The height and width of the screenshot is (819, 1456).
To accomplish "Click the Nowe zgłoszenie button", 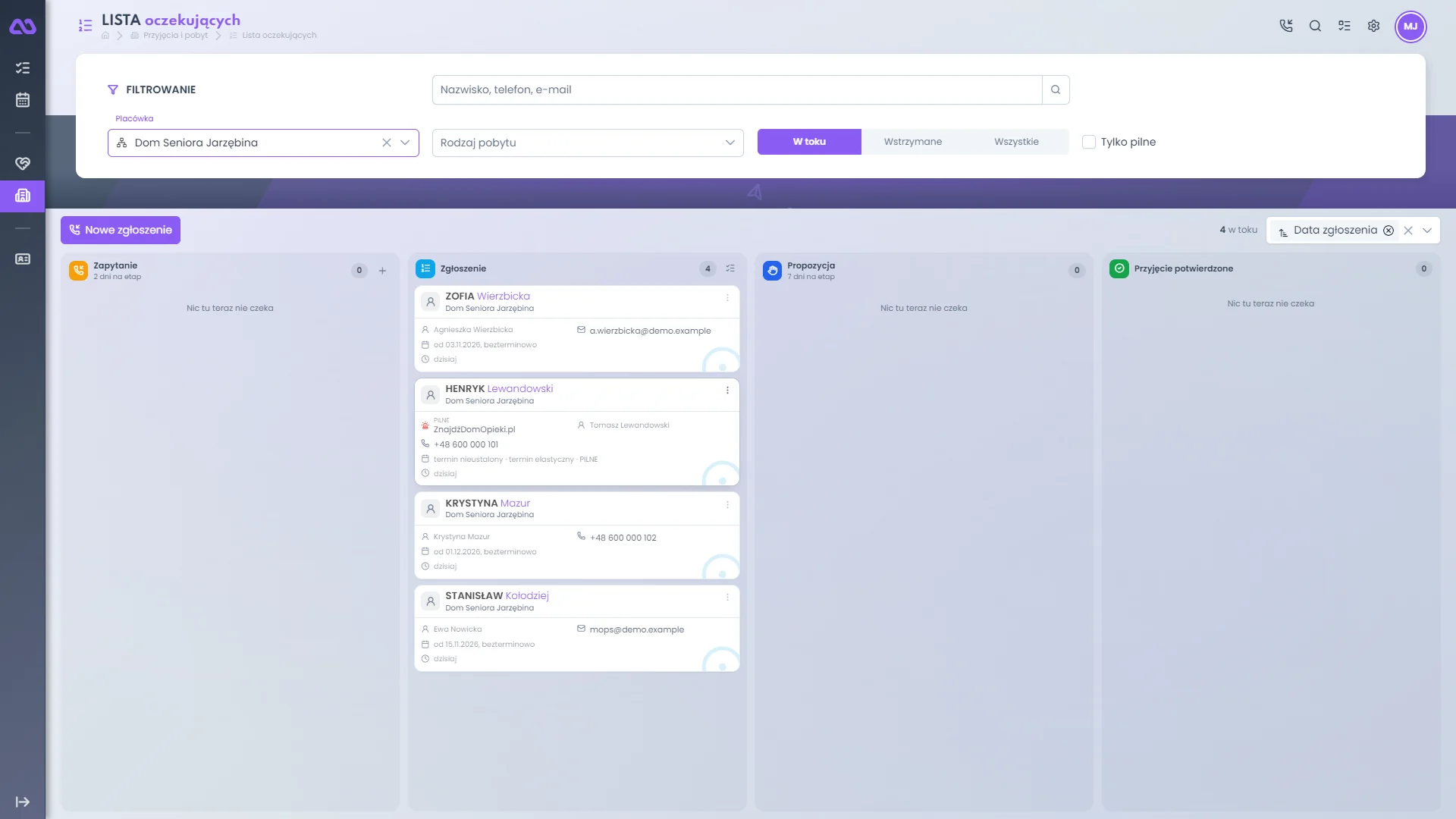I will click(121, 230).
